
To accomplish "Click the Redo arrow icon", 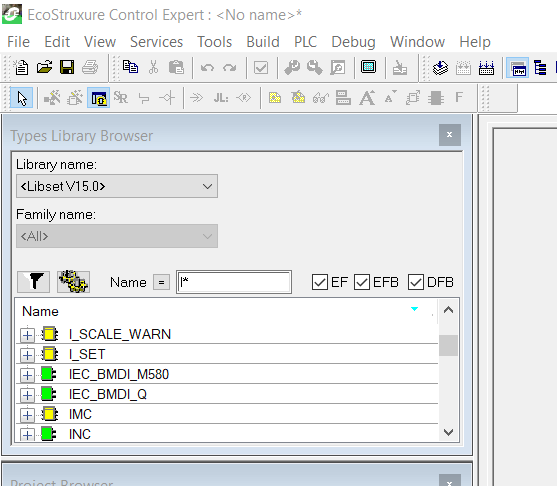I will [229, 67].
